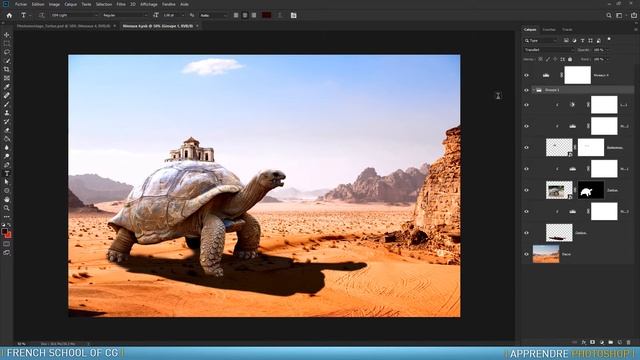Image resolution: width=640 pixels, height=360 pixels.
Task: Select the Lasso tool
Action: (7, 52)
